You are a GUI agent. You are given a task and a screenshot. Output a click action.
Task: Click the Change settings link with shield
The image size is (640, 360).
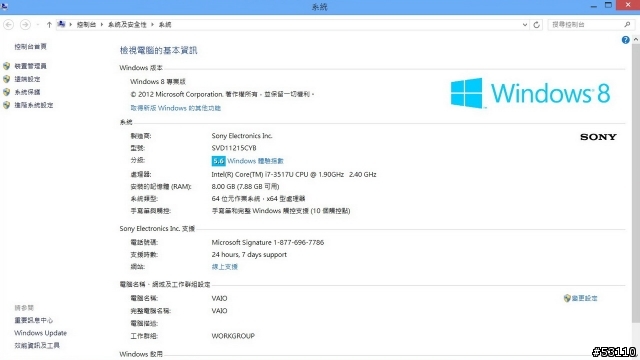coord(584,298)
